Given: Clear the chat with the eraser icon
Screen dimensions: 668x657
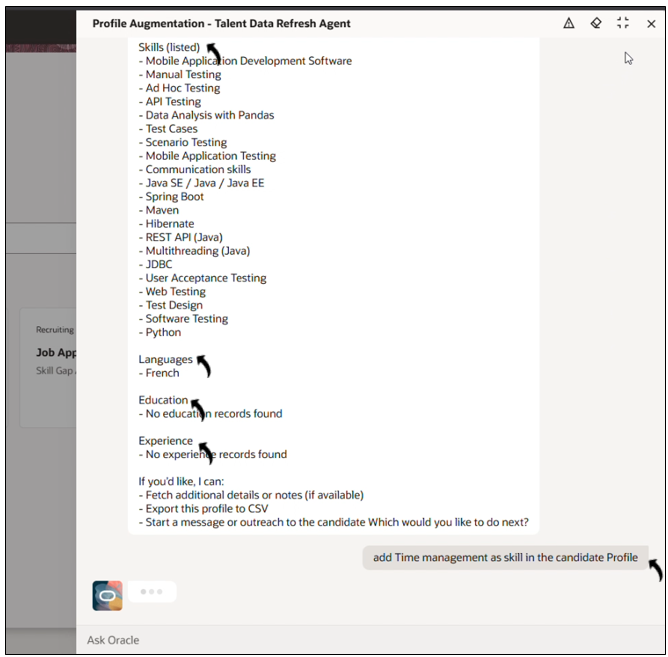Looking at the screenshot, I should click(596, 23).
